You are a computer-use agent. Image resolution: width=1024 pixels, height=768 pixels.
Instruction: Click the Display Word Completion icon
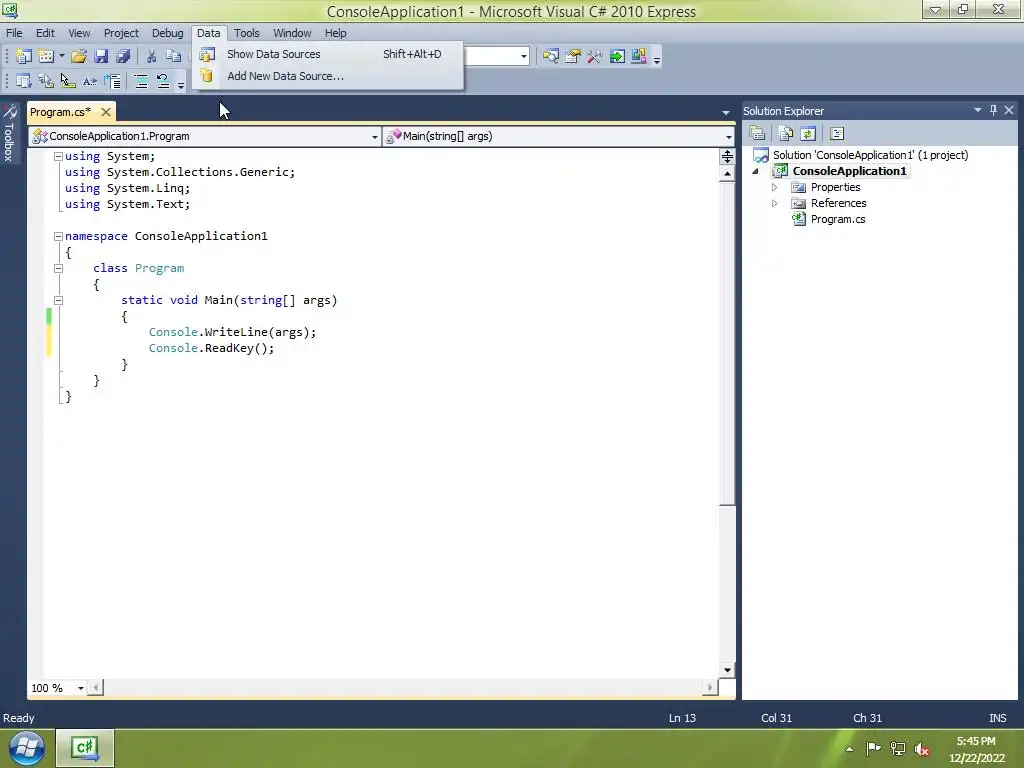pyautogui.click(x=89, y=81)
